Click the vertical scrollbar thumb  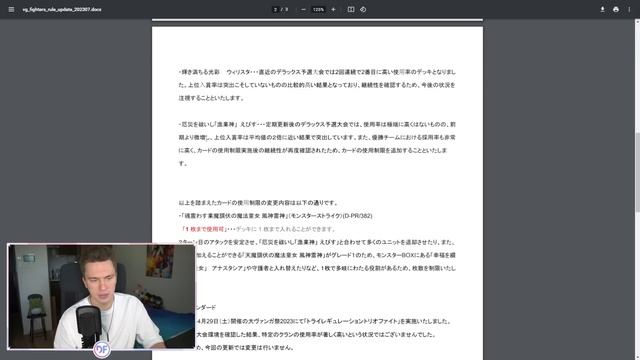pos(637,172)
